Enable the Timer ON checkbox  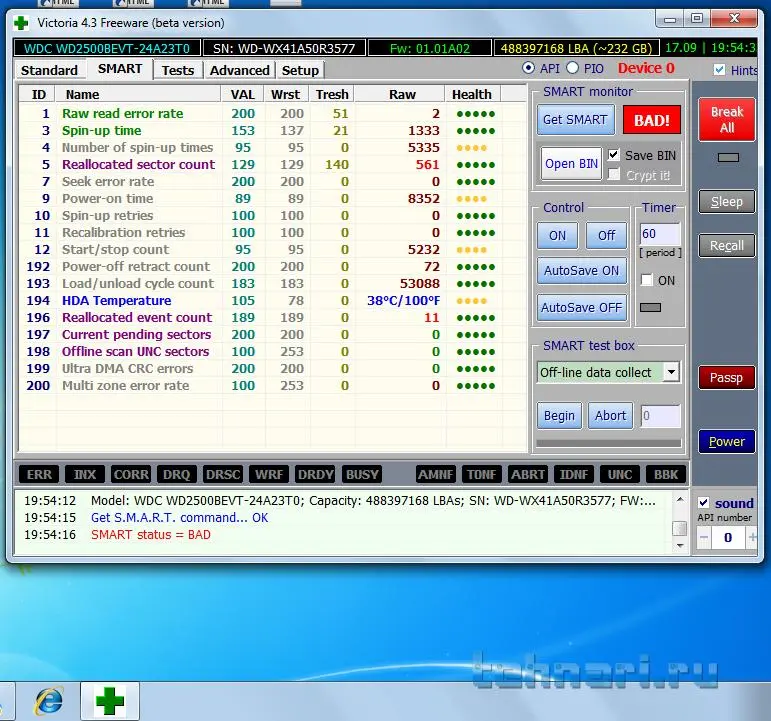pos(647,280)
